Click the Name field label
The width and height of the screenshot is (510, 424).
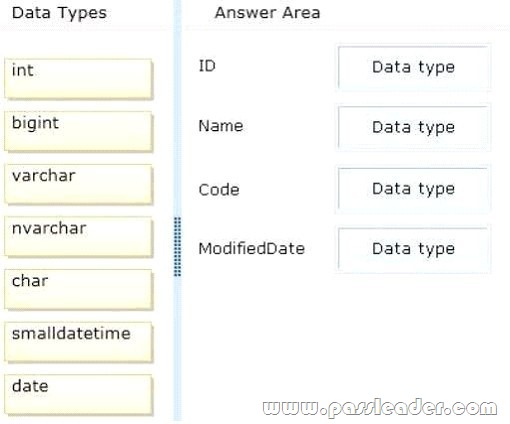pos(221,126)
